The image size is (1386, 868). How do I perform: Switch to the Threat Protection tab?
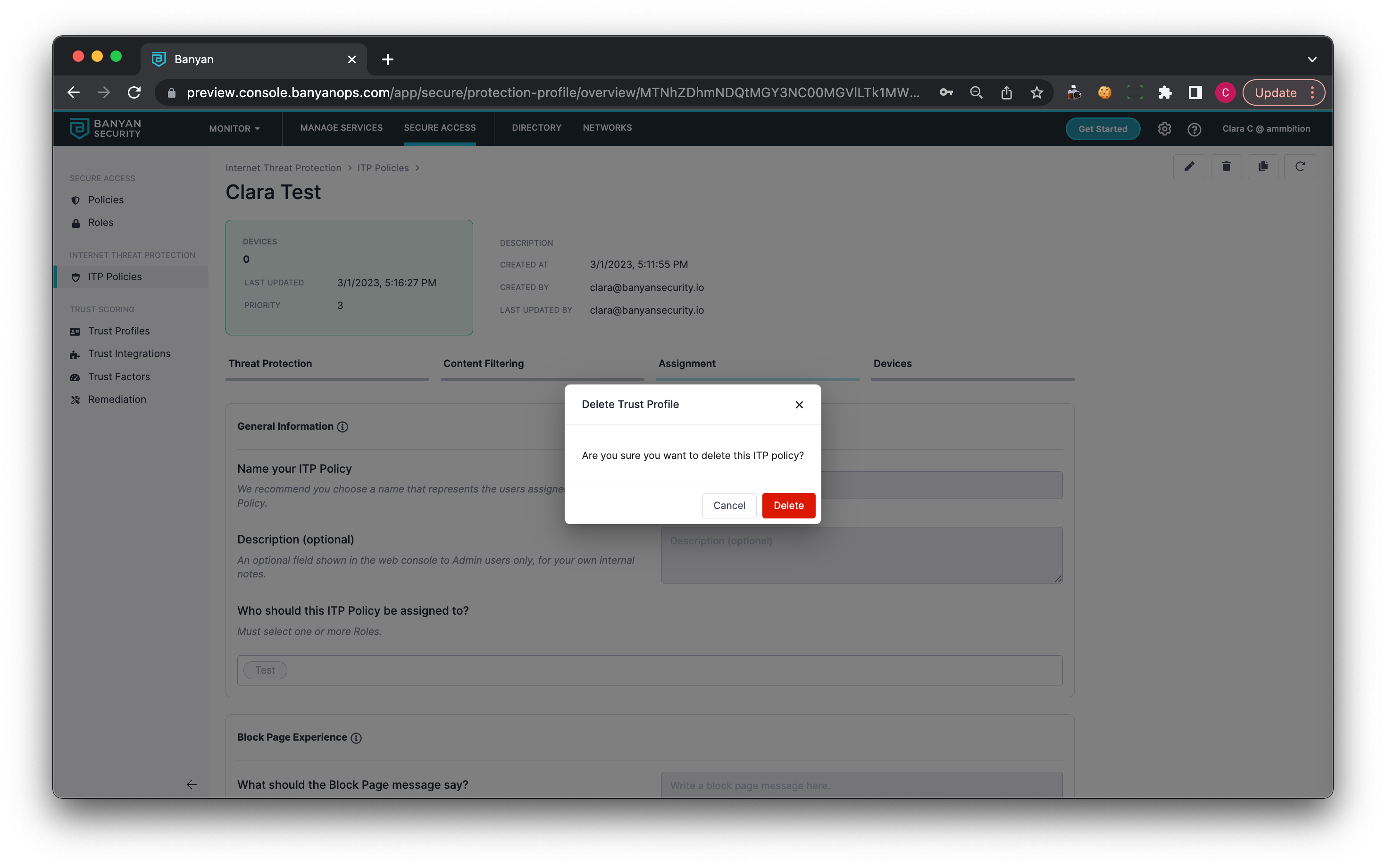[327, 363]
